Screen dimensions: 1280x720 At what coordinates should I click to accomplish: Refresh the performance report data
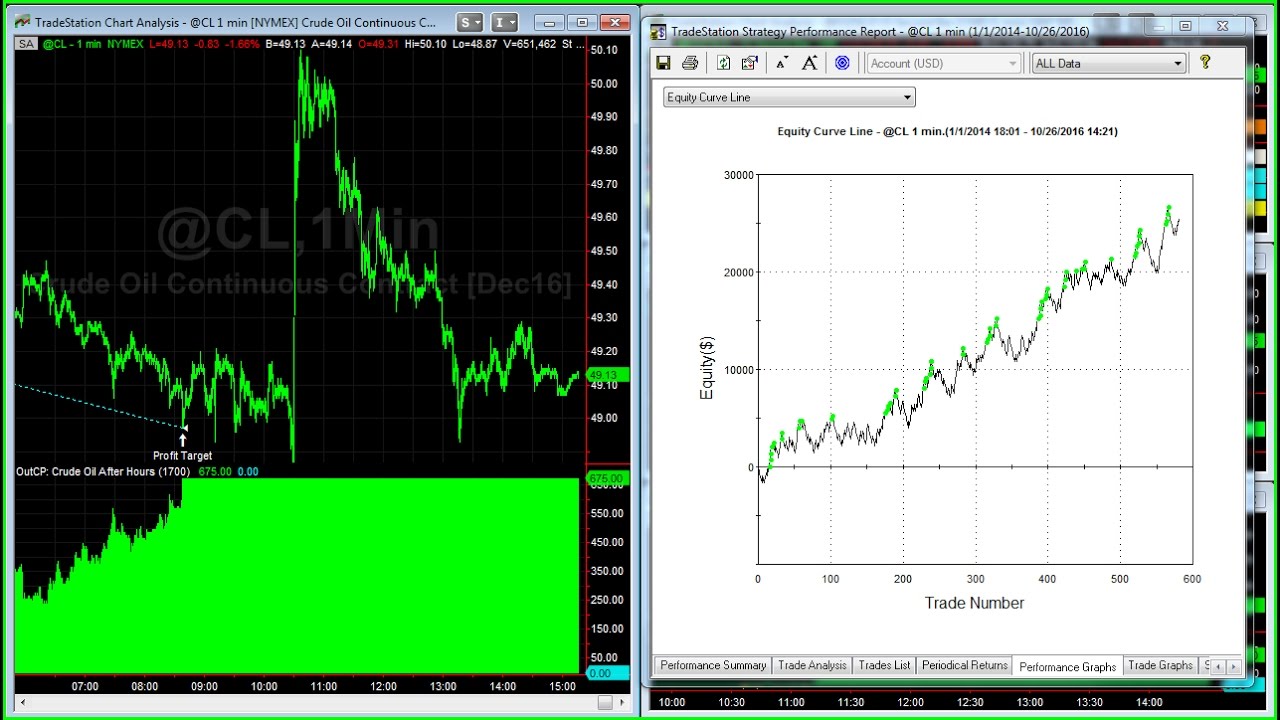tap(724, 63)
